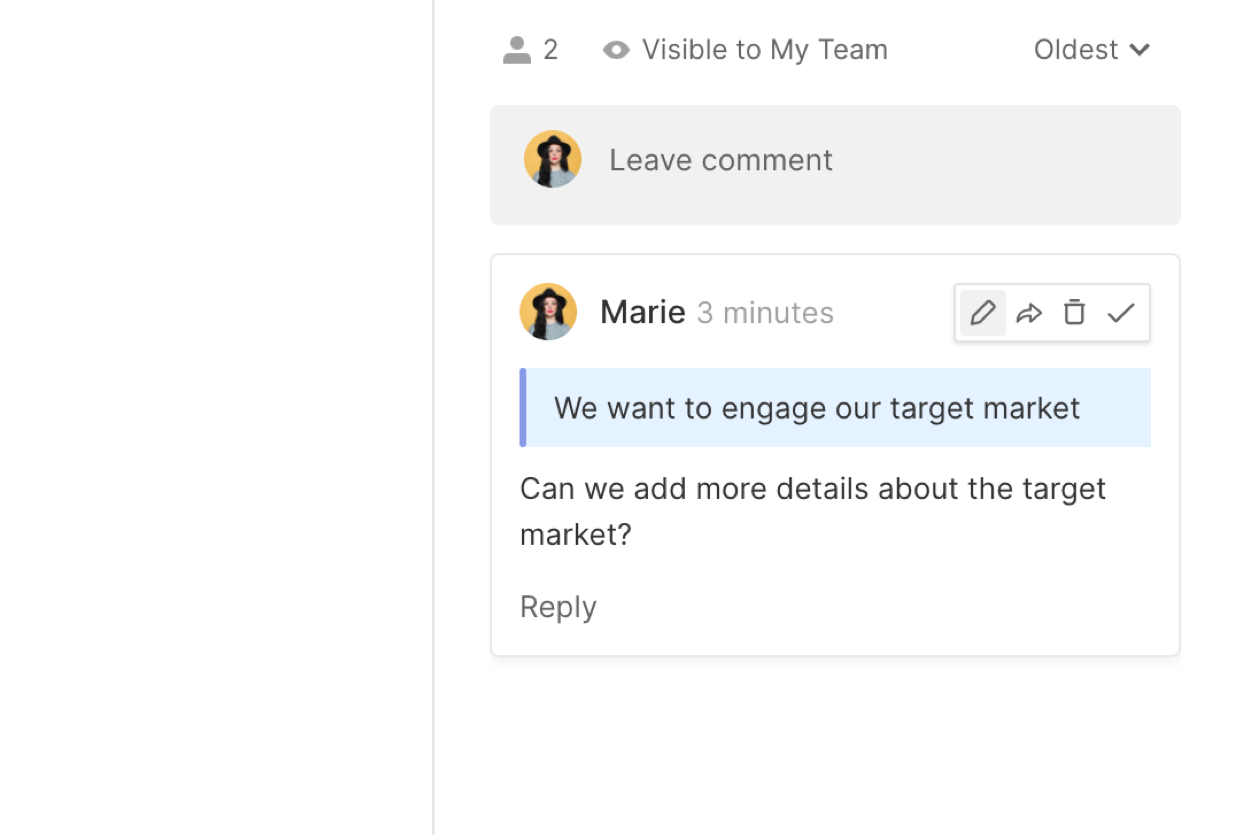The height and width of the screenshot is (835, 1234).
Task: Click the avatar in the Leave comment box
Action: coord(552,159)
